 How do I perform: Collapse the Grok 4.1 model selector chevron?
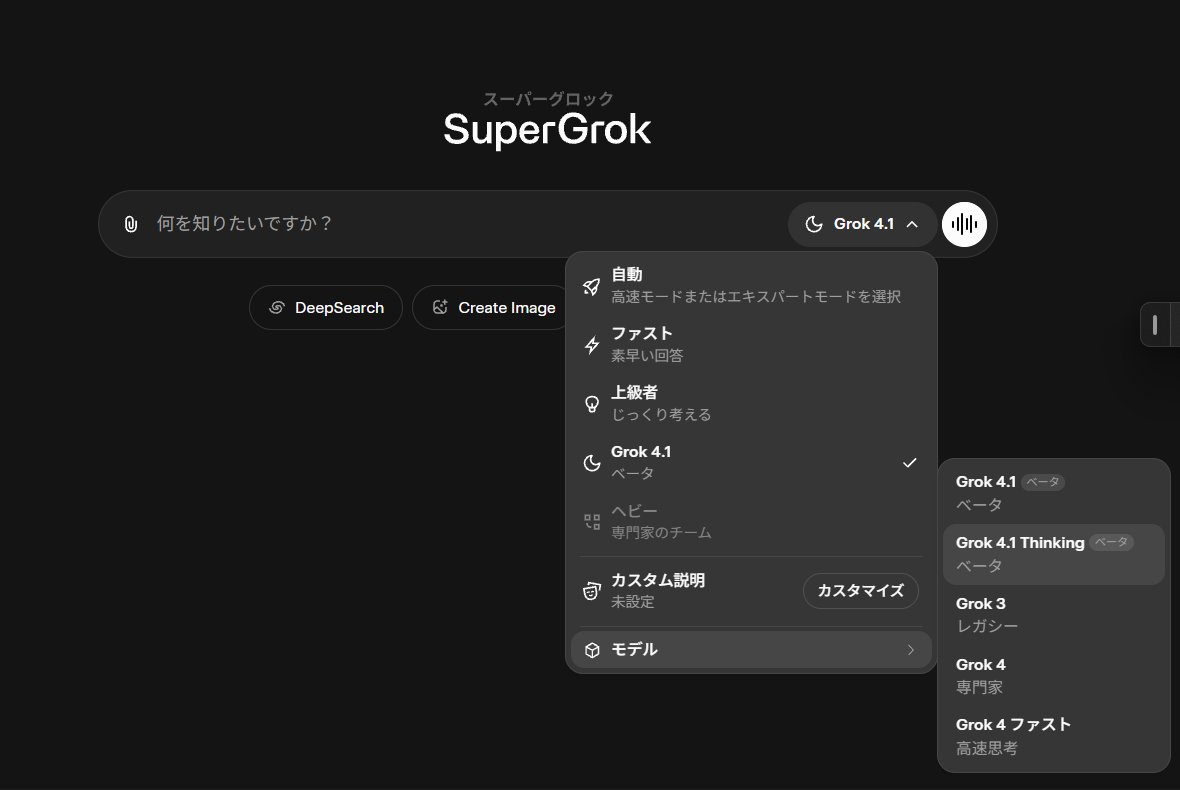[x=912, y=224]
